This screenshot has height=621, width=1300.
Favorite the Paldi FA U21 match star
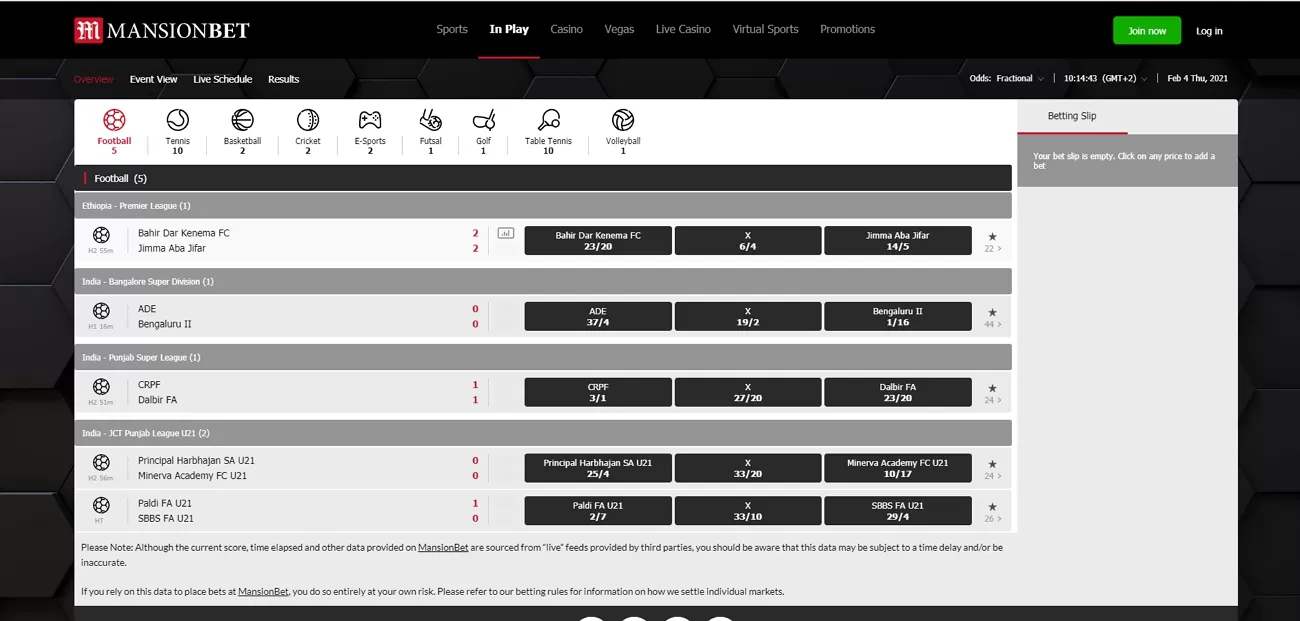coord(992,507)
